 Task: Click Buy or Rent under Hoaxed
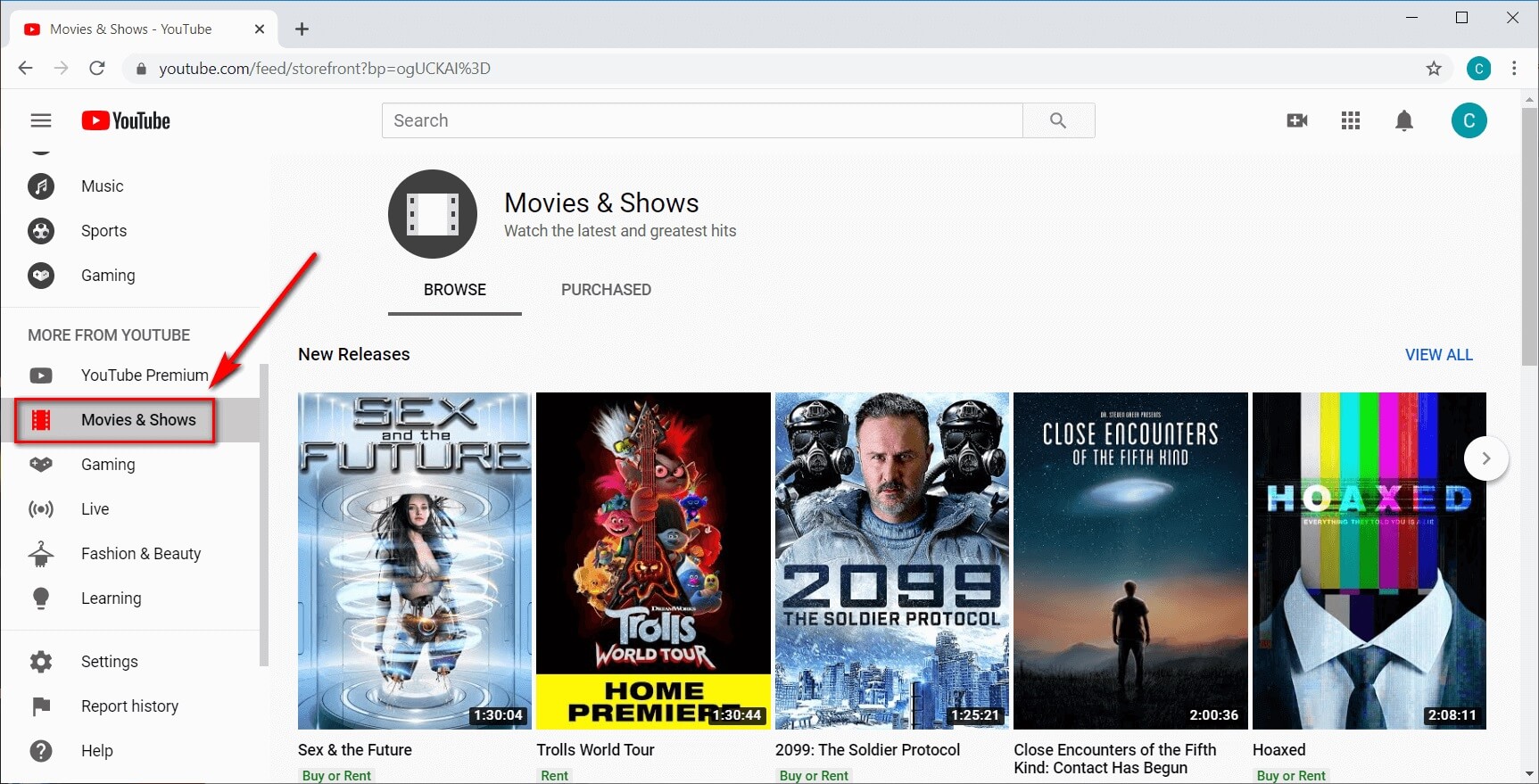tap(1291, 776)
